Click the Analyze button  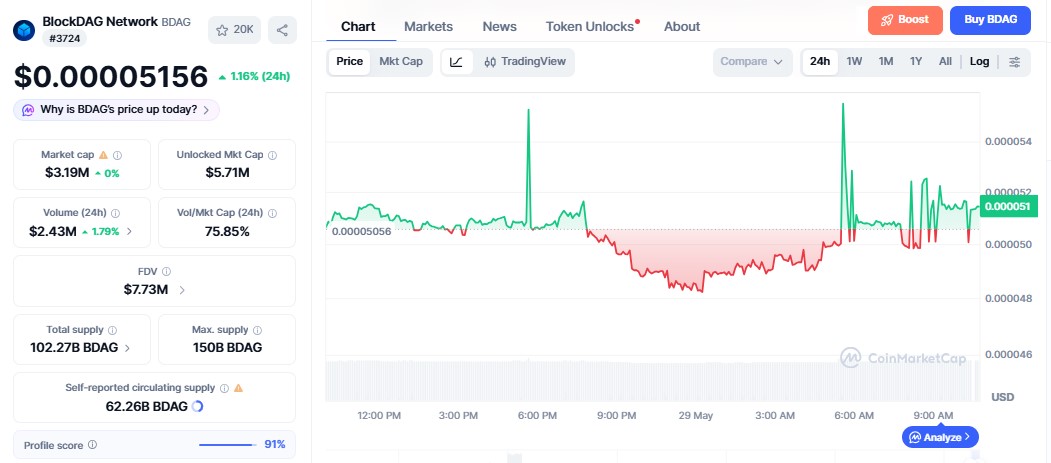coord(940,438)
